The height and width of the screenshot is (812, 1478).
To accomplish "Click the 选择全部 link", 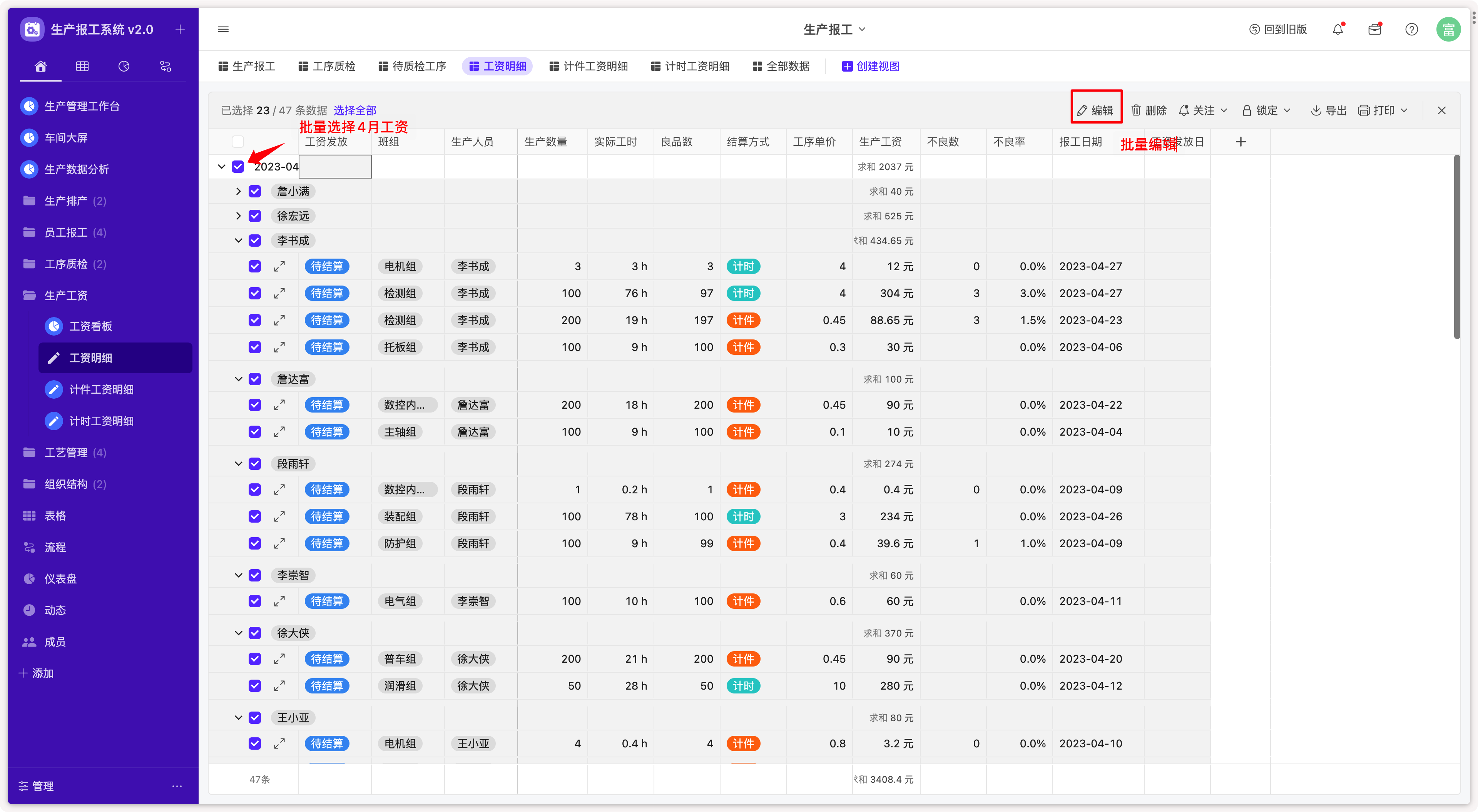I will click(355, 110).
